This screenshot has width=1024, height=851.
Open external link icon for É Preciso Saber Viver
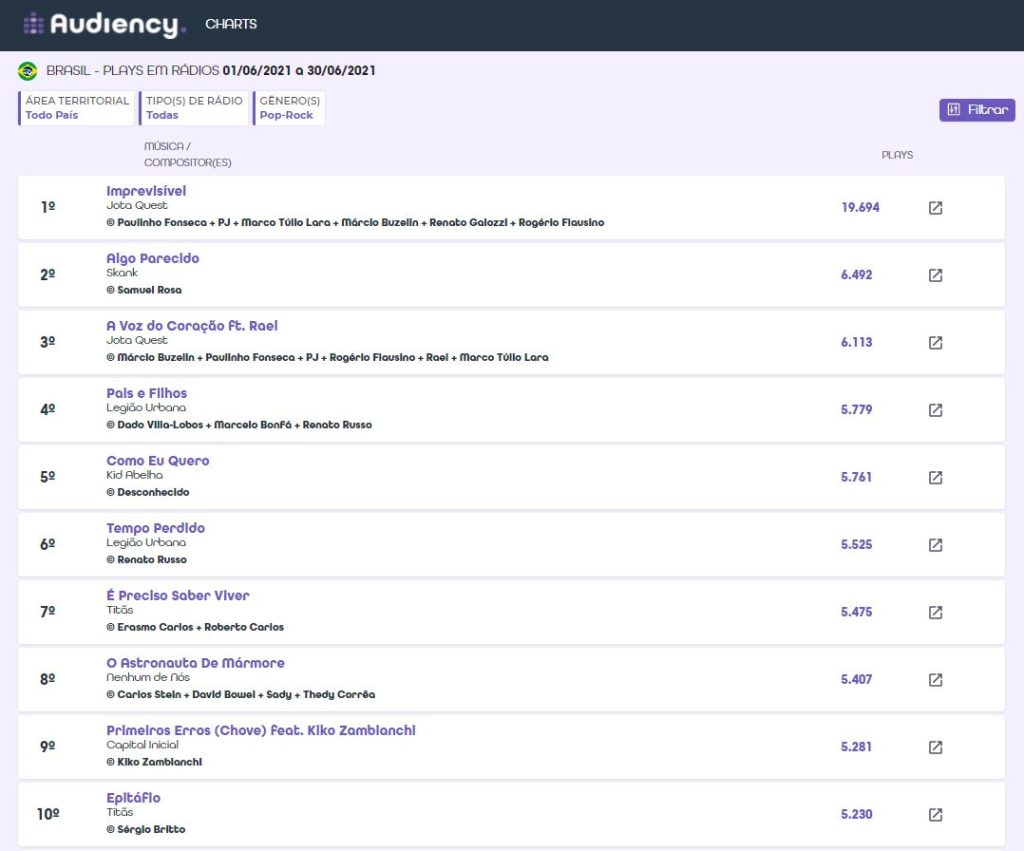935,612
